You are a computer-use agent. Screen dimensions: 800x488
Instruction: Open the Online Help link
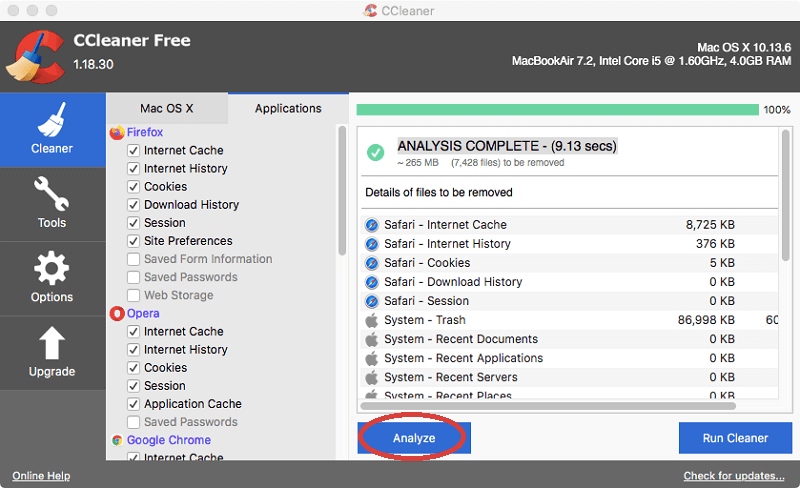(x=41, y=476)
